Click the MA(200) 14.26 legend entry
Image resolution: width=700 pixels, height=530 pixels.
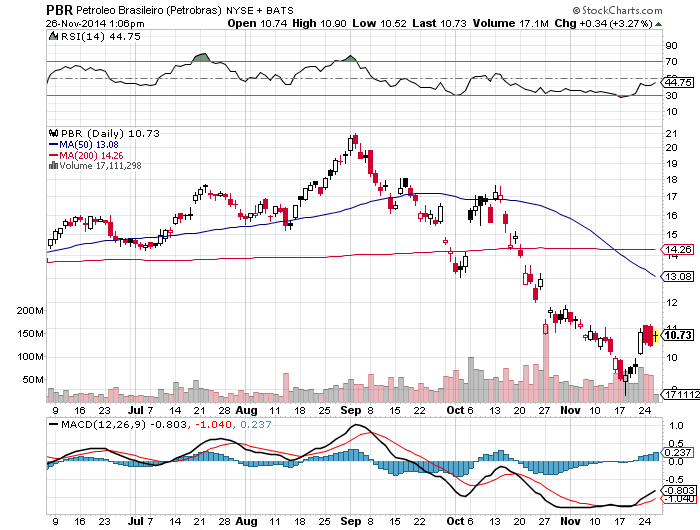click(x=86, y=155)
